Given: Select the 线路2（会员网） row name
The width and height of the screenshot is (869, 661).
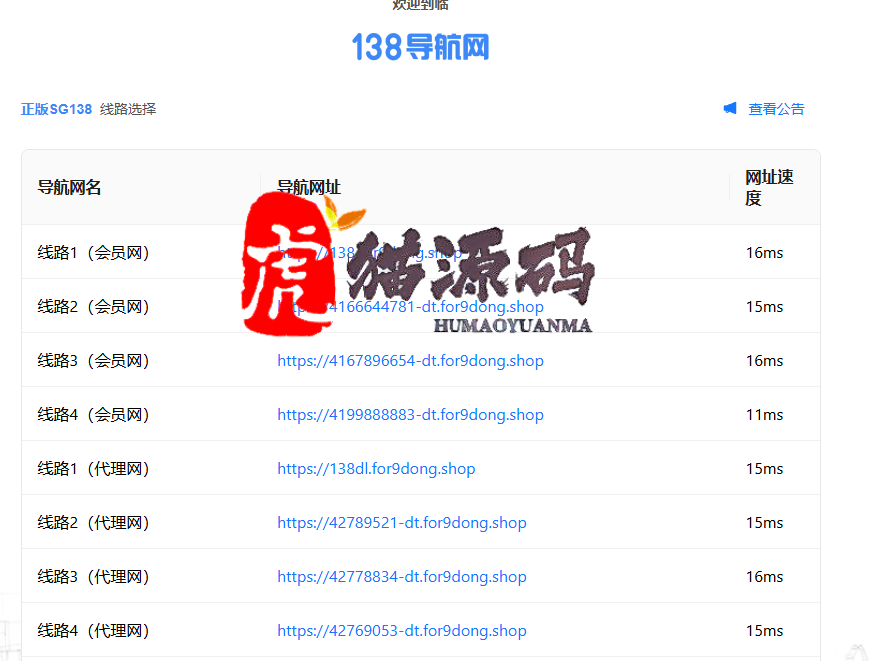Looking at the screenshot, I should (93, 306).
